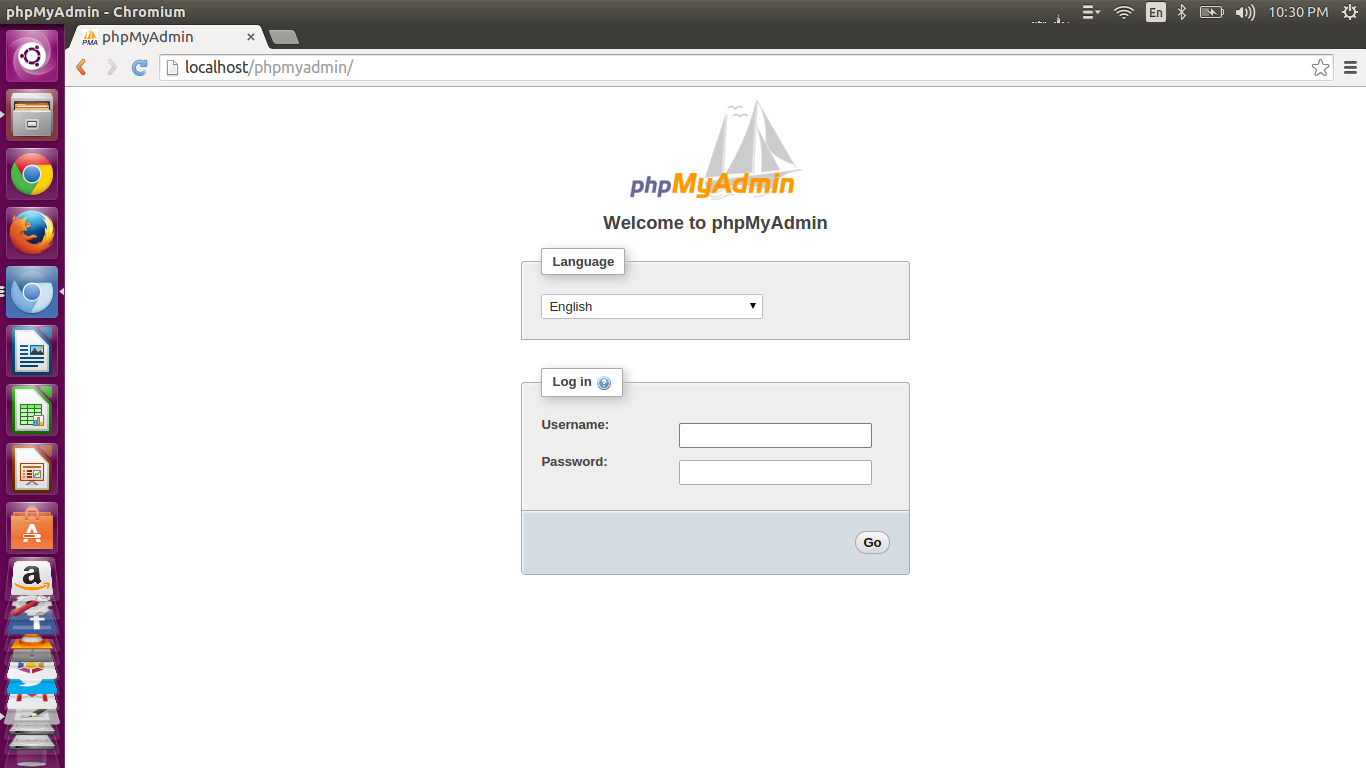Focus the Username input field
Screen dimensions: 1366x768
[x=775, y=435]
